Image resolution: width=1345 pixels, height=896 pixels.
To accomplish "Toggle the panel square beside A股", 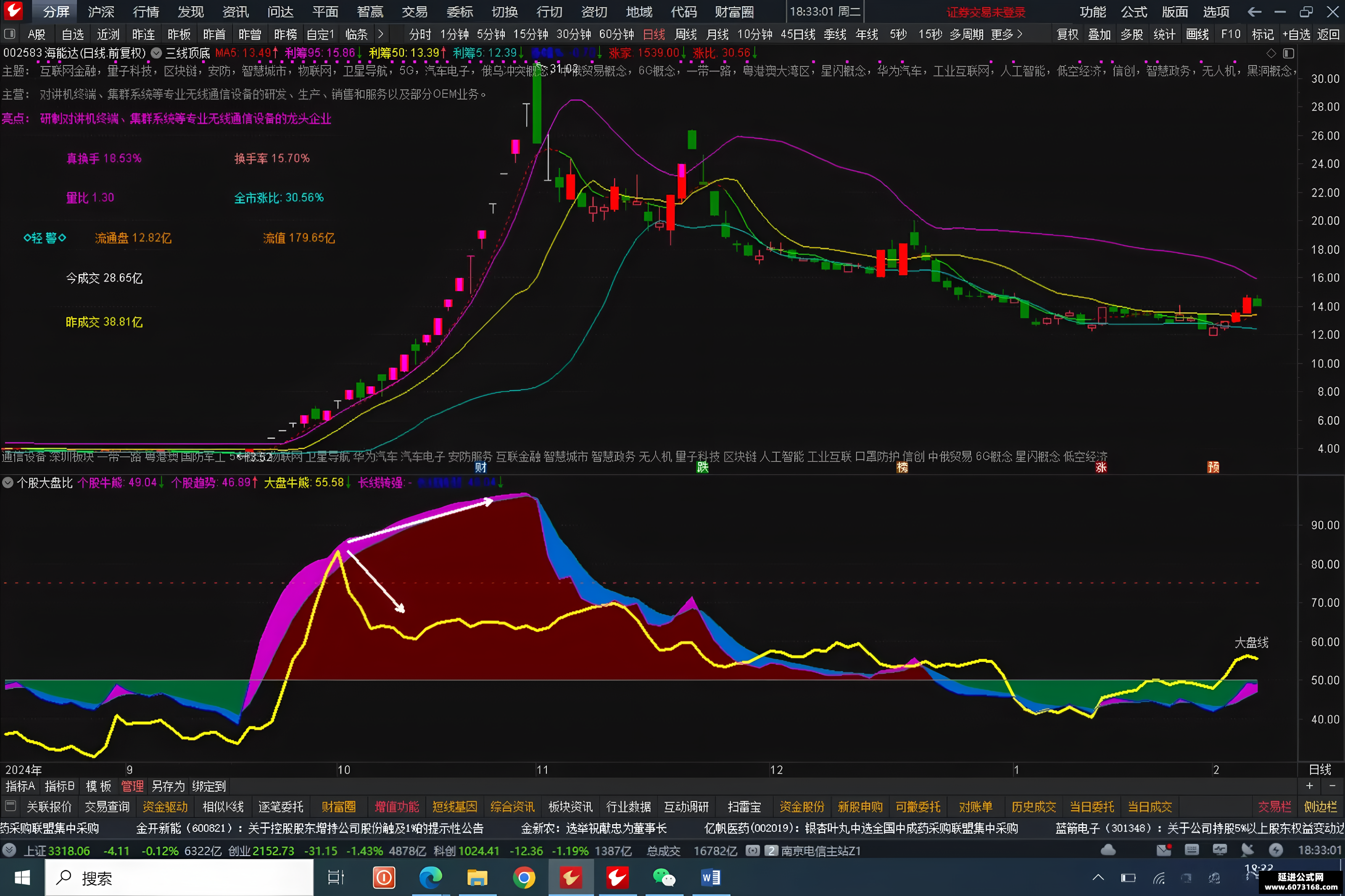I will (10, 34).
